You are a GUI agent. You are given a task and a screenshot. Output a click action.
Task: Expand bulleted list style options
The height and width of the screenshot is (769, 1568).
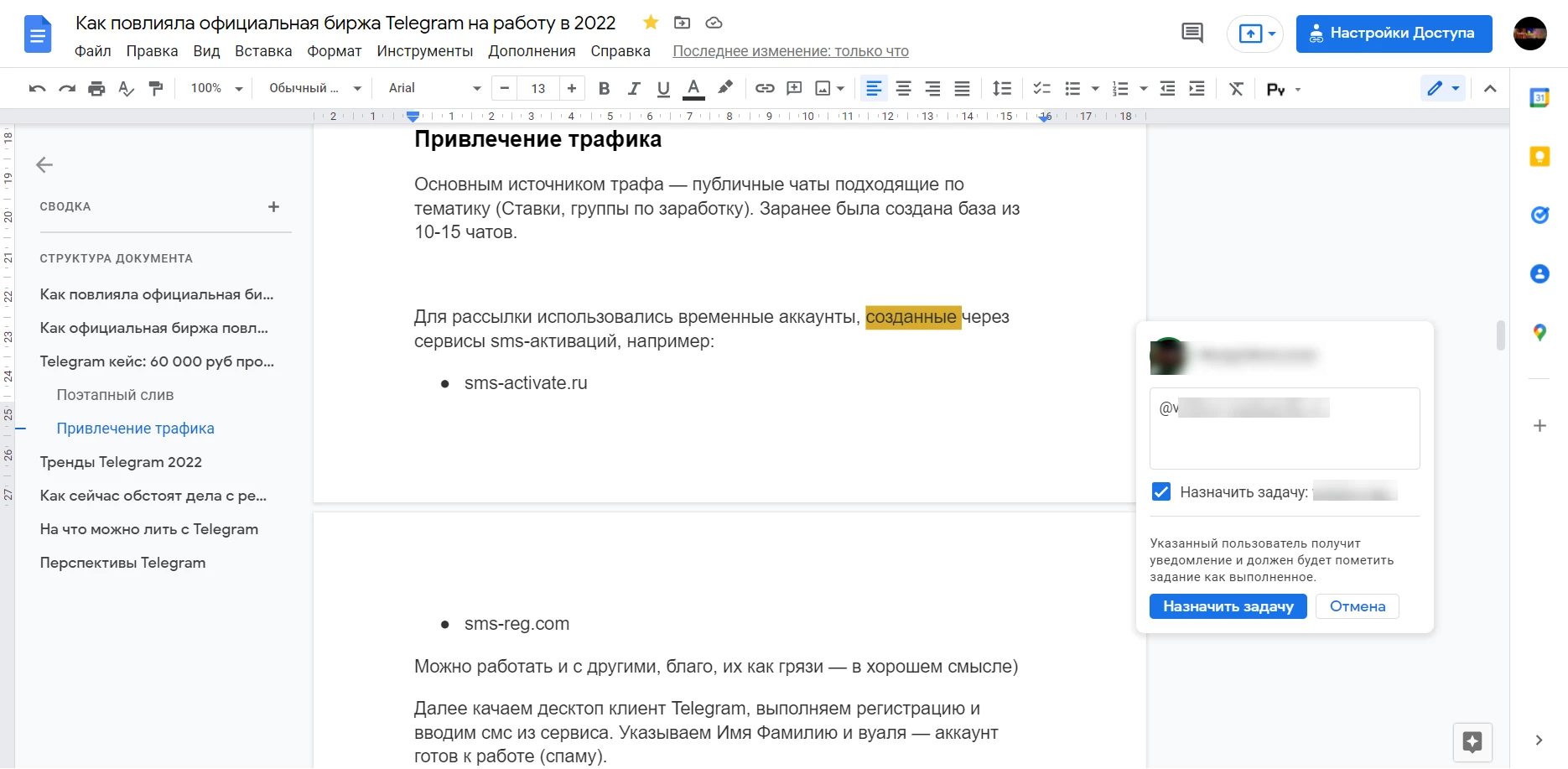1095,89
